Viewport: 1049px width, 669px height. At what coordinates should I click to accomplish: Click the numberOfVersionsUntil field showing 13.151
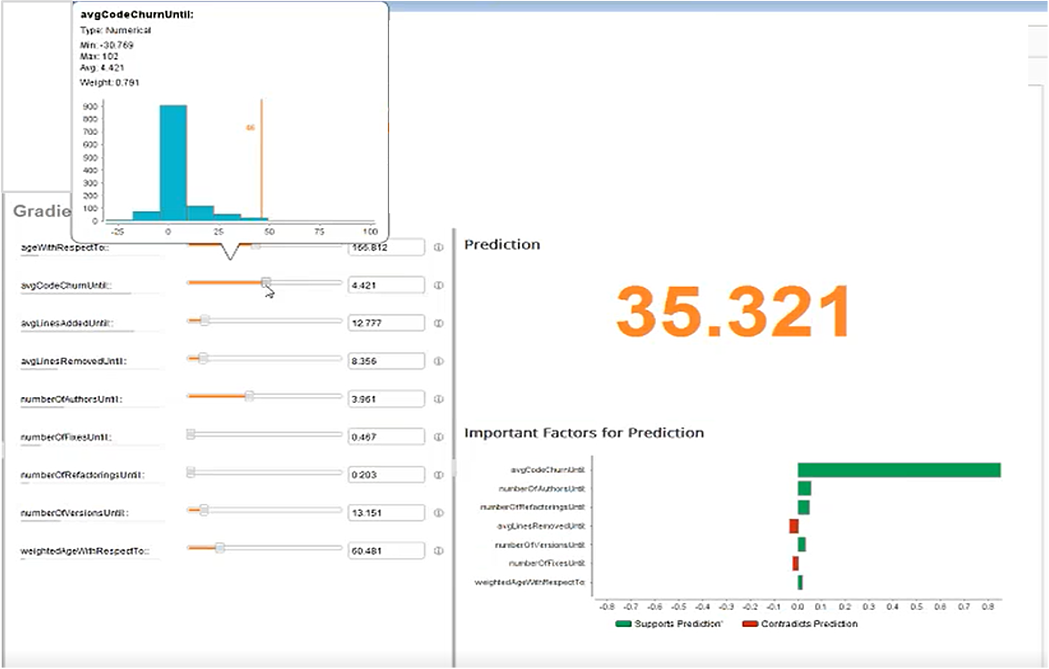[x=386, y=512]
